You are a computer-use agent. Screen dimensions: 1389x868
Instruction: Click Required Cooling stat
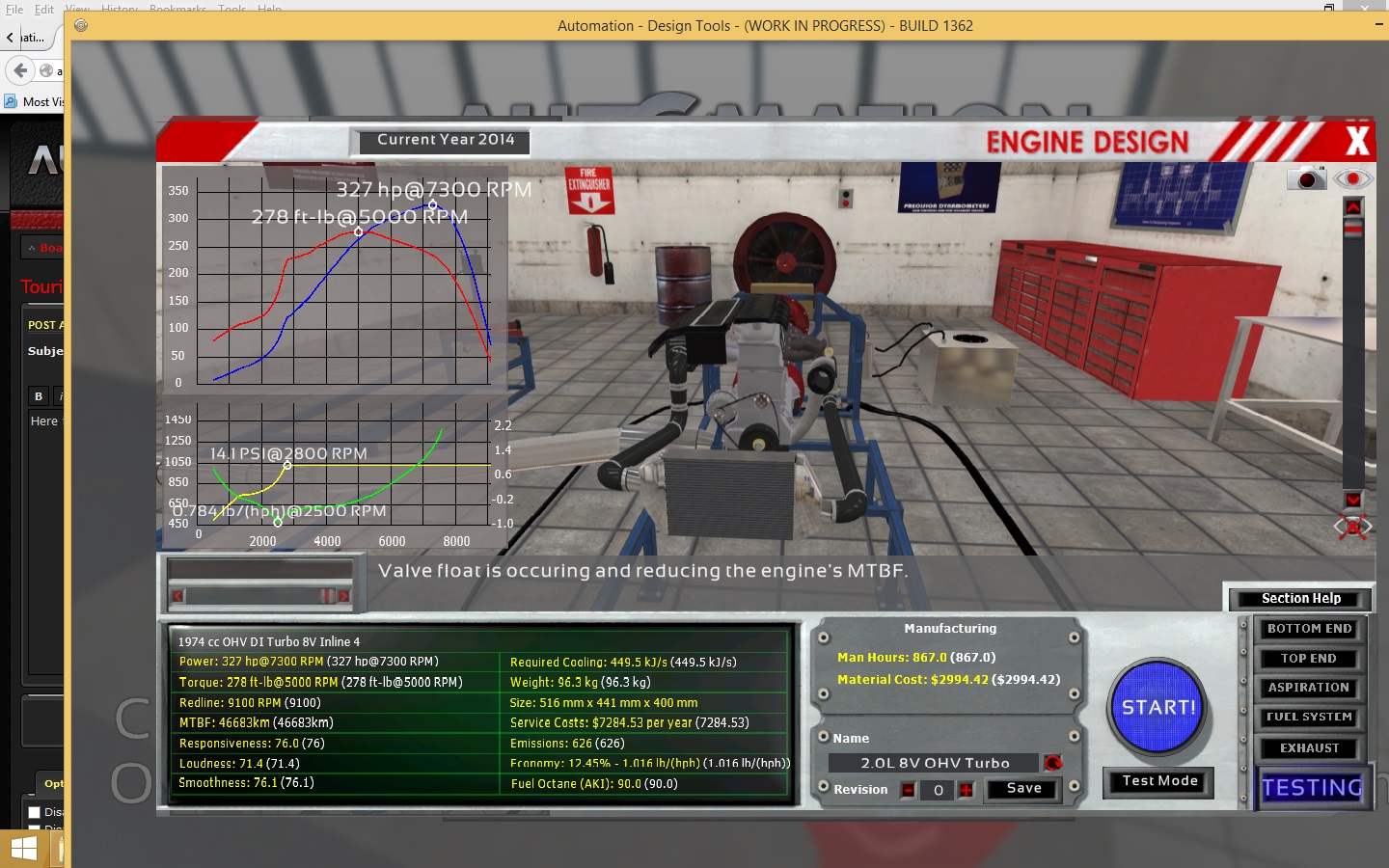click(x=644, y=662)
